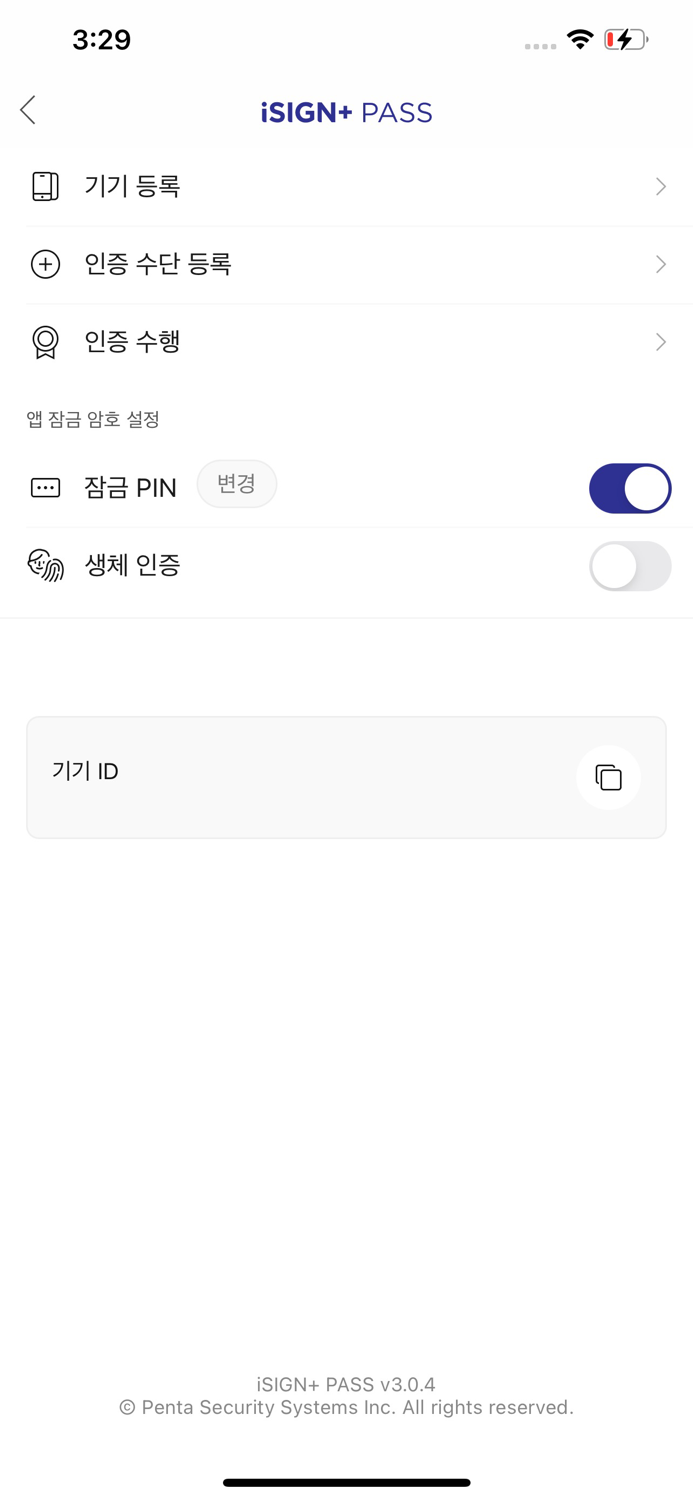693x1500 pixels.
Task: Click the charging battery icon
Action: [623, 39]
